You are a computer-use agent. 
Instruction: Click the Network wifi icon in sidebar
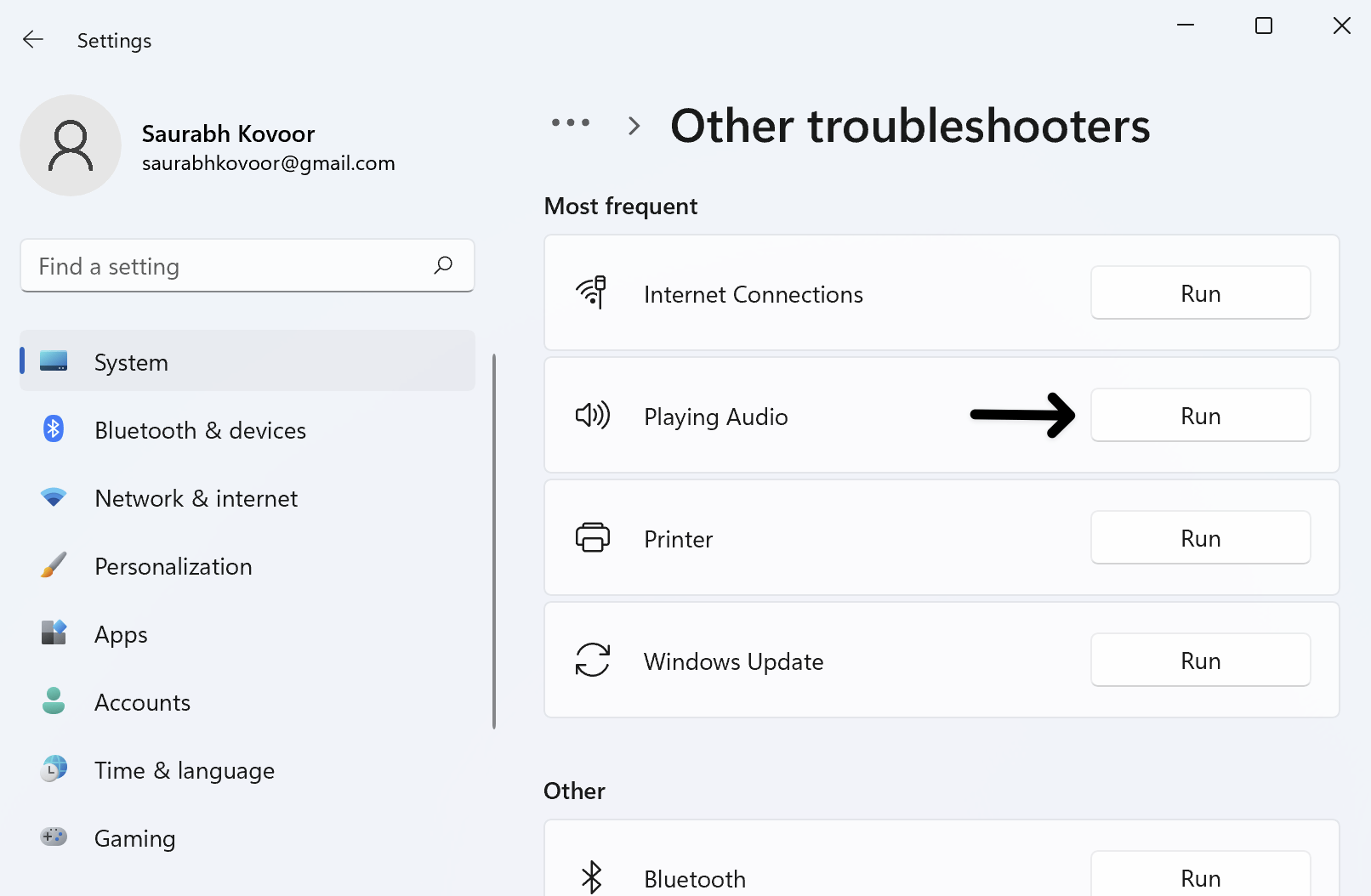(x=54, y=497)
